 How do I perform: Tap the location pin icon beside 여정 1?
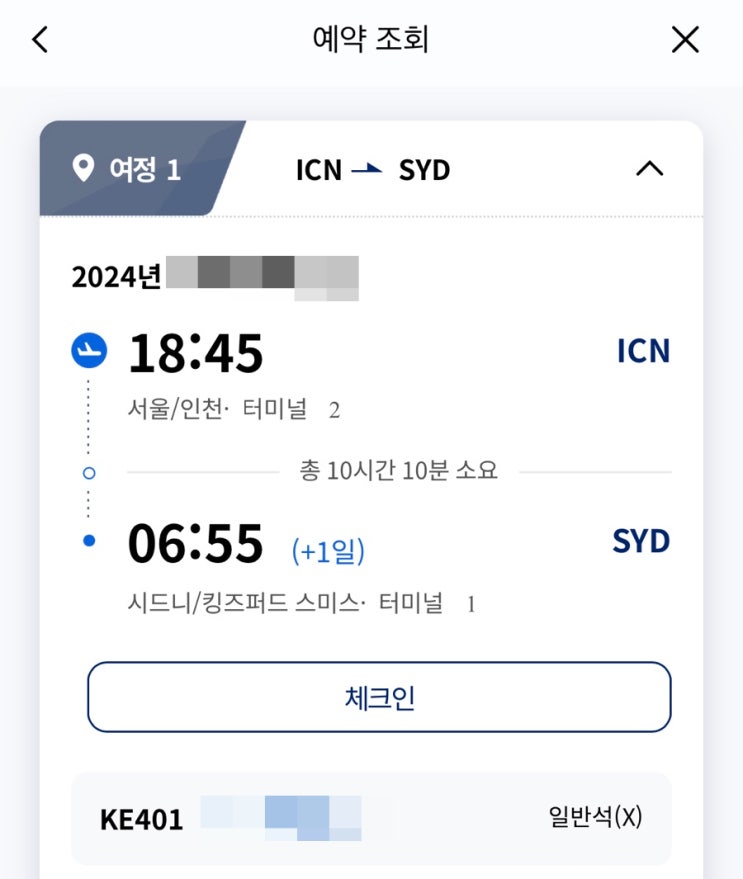84,168
